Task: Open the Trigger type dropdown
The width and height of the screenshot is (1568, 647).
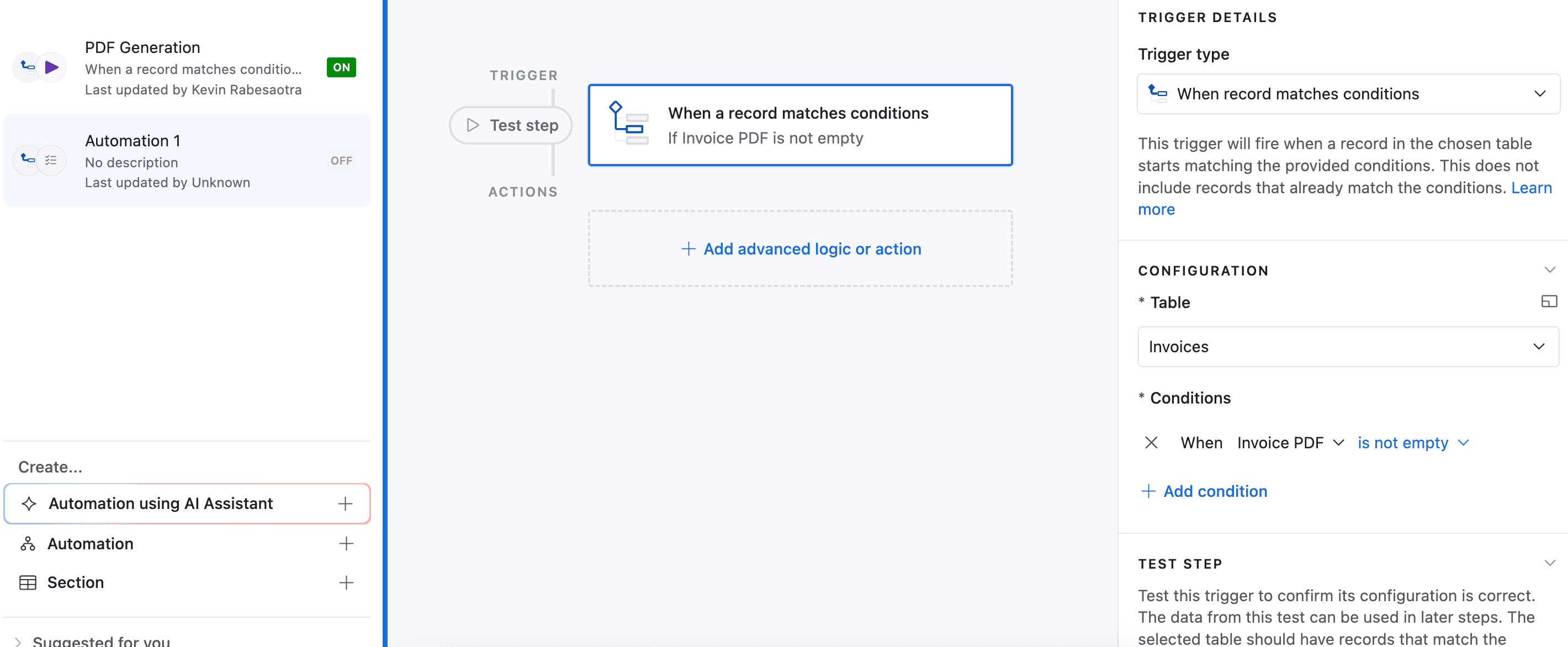Action: pos(1348,94)
